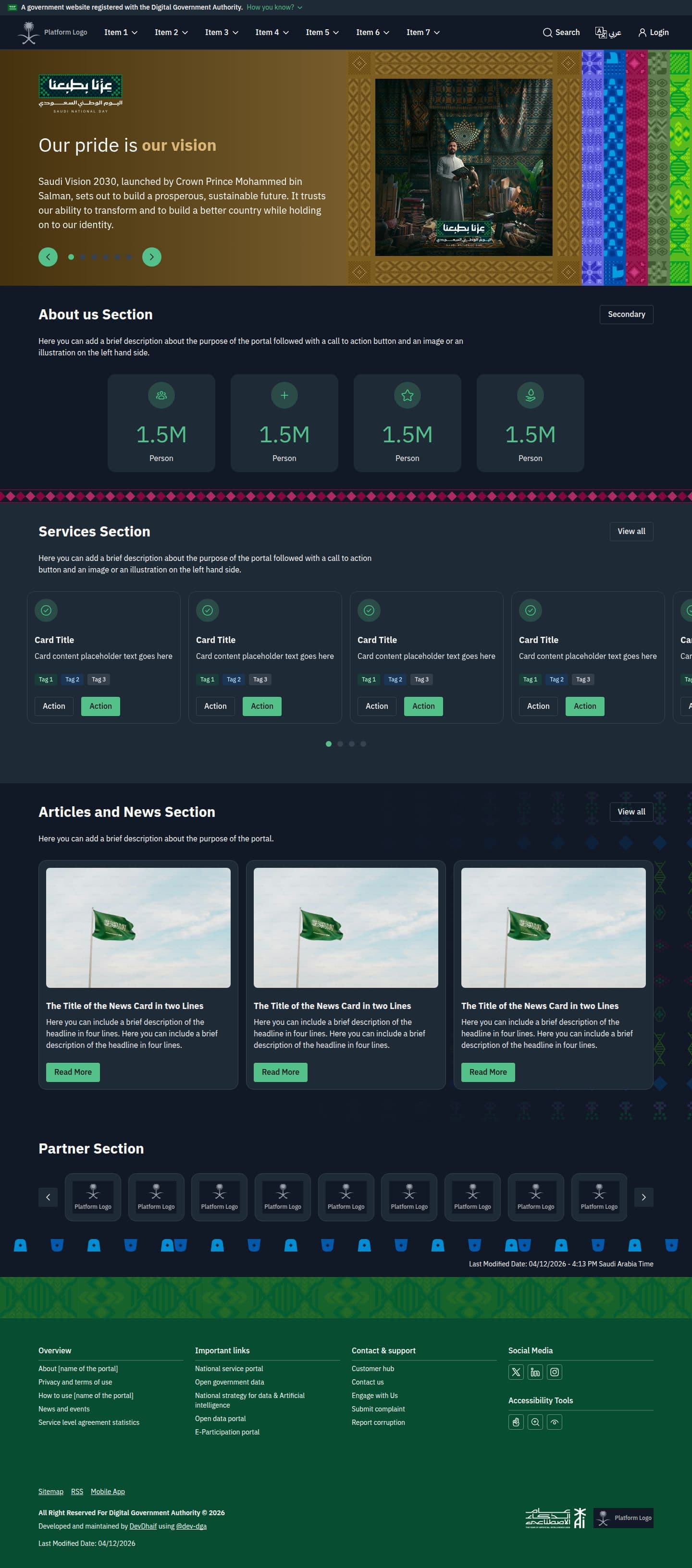The image size is (692, 1568).
Task: Click Read More on the third news card
Action: 488,1072
